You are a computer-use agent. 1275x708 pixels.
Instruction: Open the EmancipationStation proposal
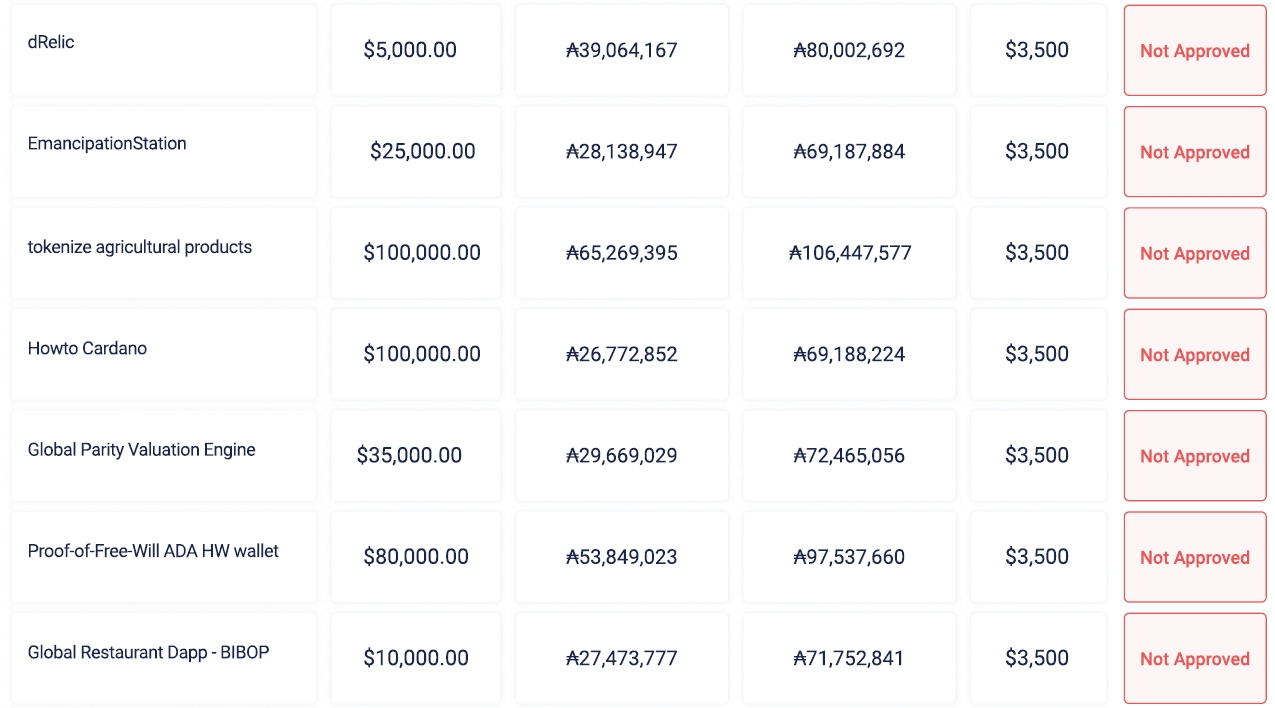click(x=107, y=143)
